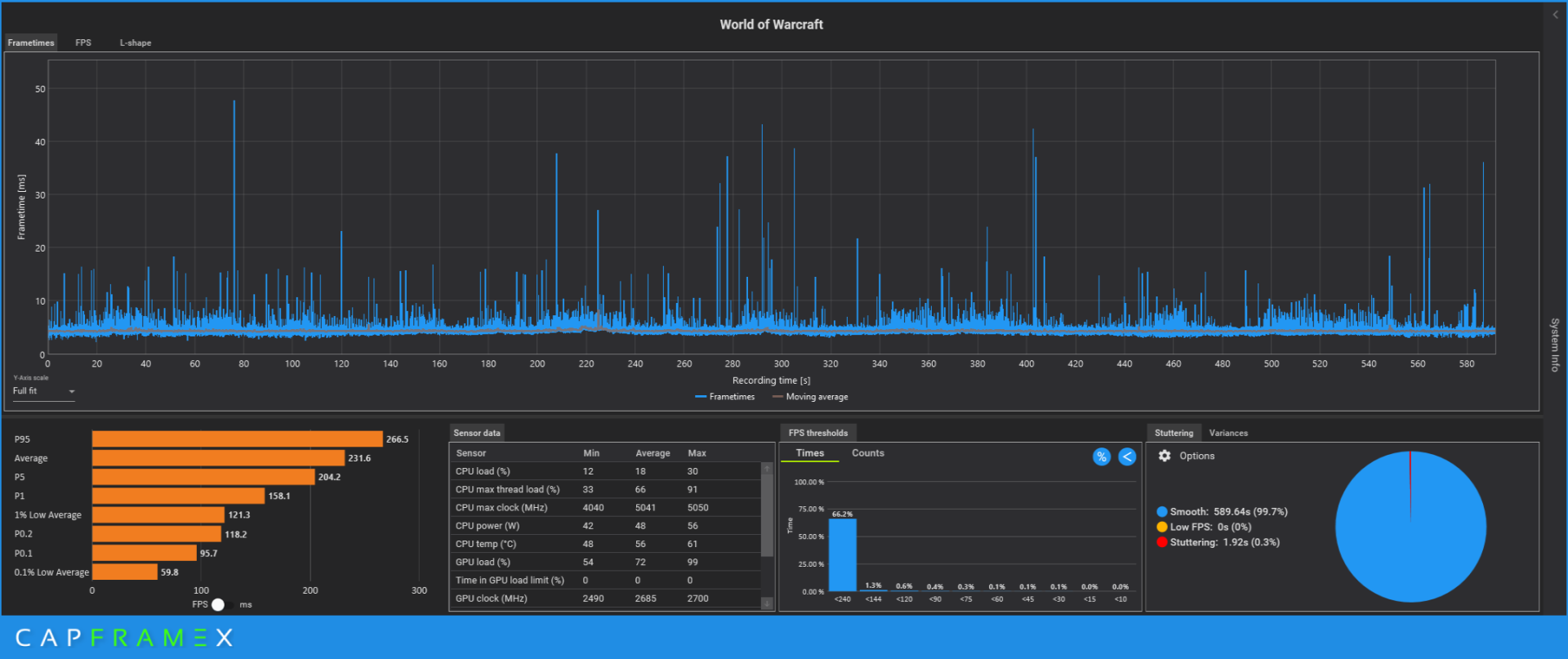Select the Counts view in FPS thresholds
Screen dimensions: 1568x659
pos(867,453)
